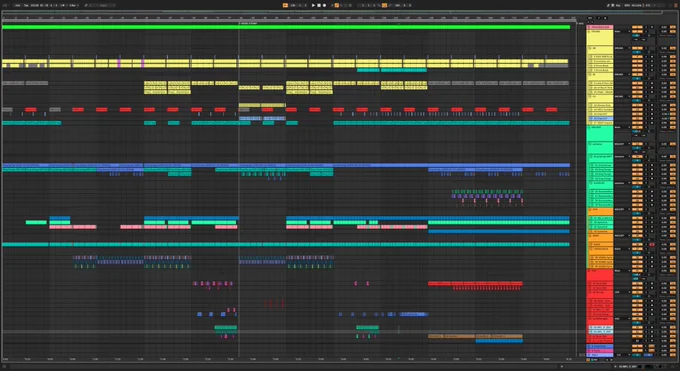Screen dimensions: 680x371
Task: Open the yellow group's output routing dropdown
Action: tap(623, 31)
